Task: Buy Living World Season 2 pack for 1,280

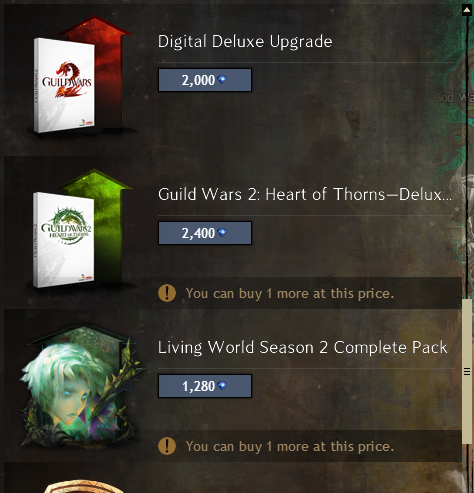Action: click(x=205, y=386)
